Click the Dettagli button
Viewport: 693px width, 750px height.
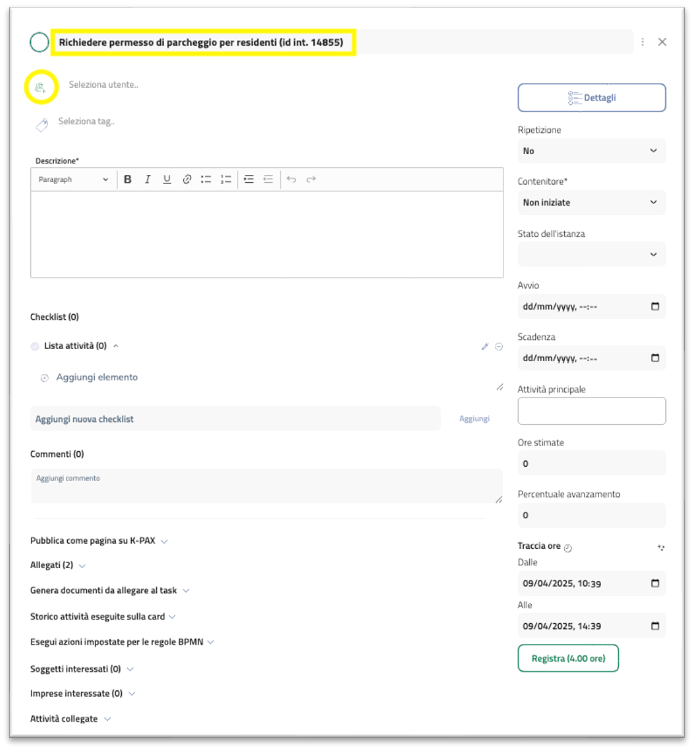(x=591, y=98)
